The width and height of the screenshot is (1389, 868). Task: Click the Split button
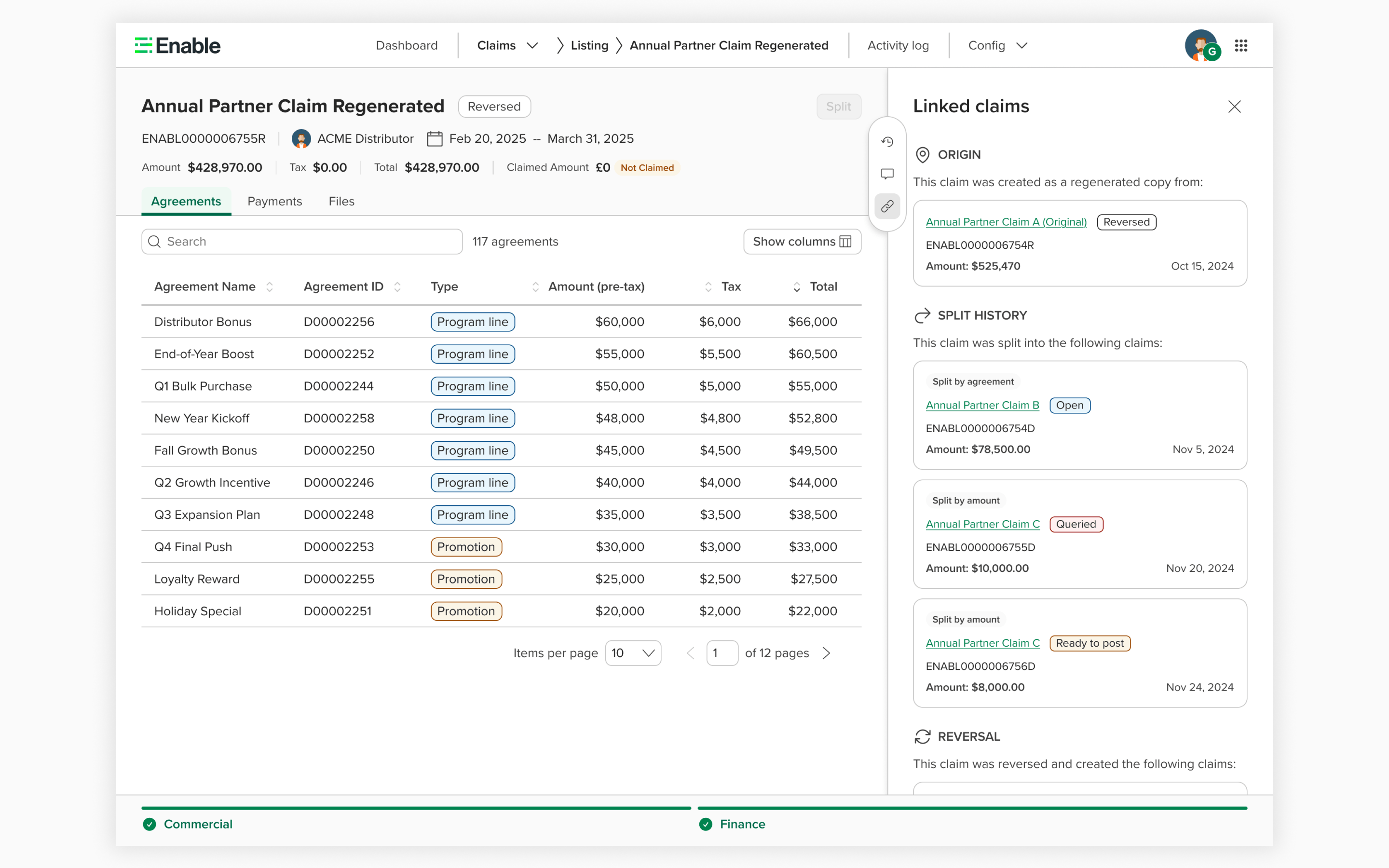pos(839,107)
